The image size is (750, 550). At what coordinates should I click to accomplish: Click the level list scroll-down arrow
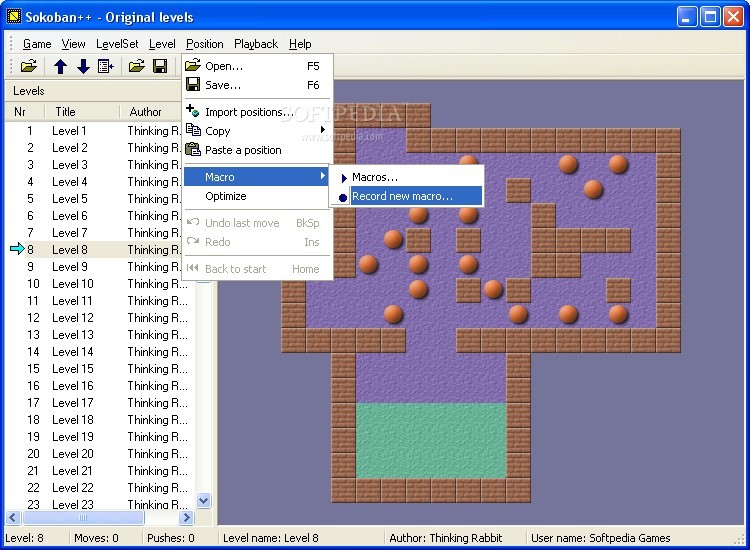pyautogui.click(x=204, y=501)
